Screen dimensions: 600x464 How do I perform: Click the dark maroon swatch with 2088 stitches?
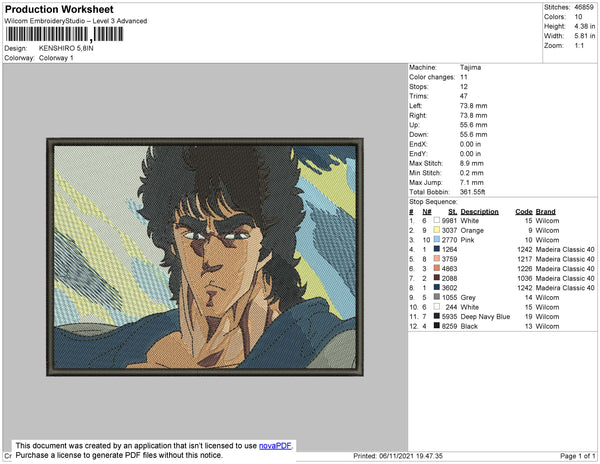pos(435,278)
